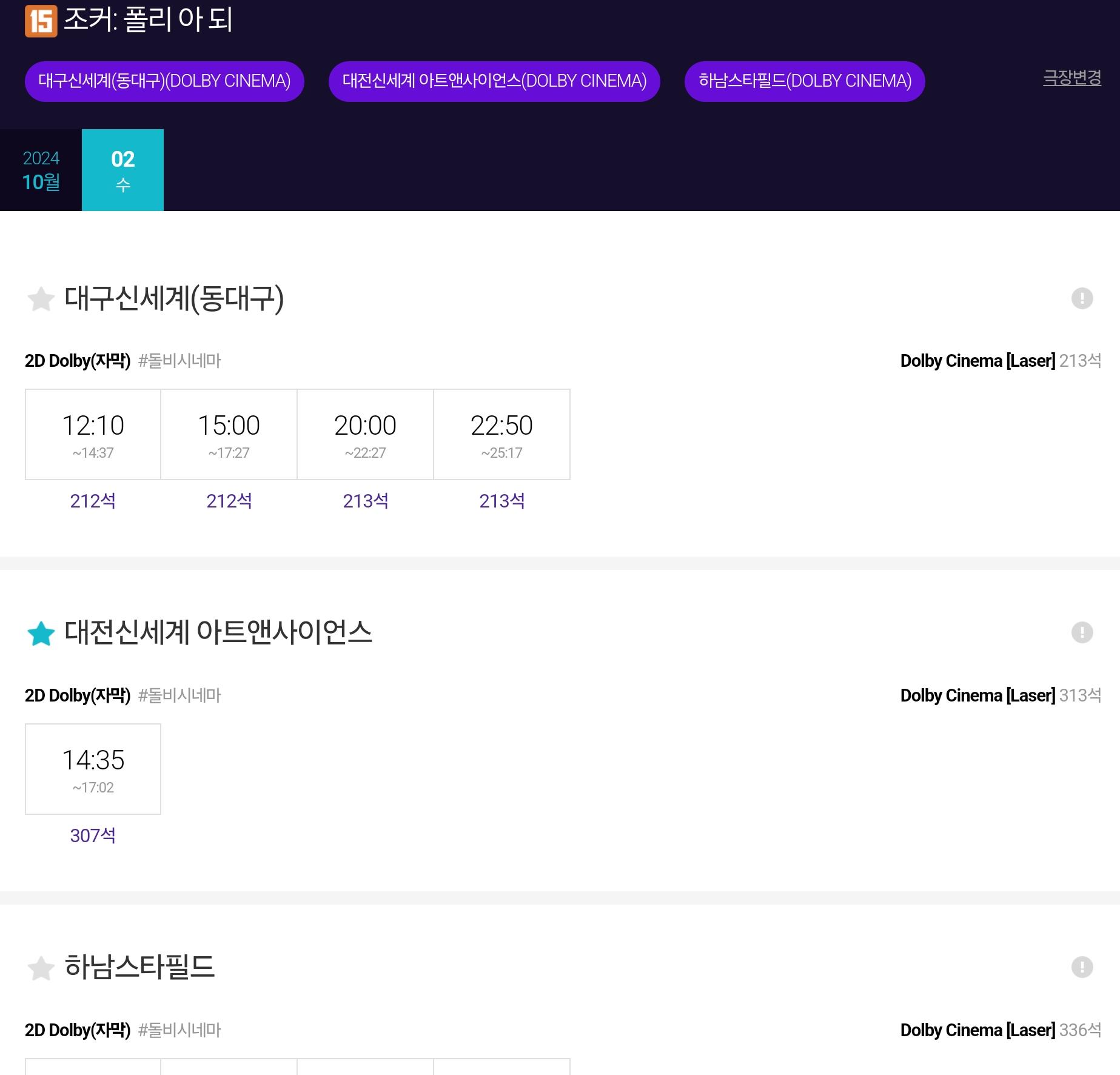Click 212석 under the 12:10 showtime
1120x1075 pixels.
click(93, 501)
